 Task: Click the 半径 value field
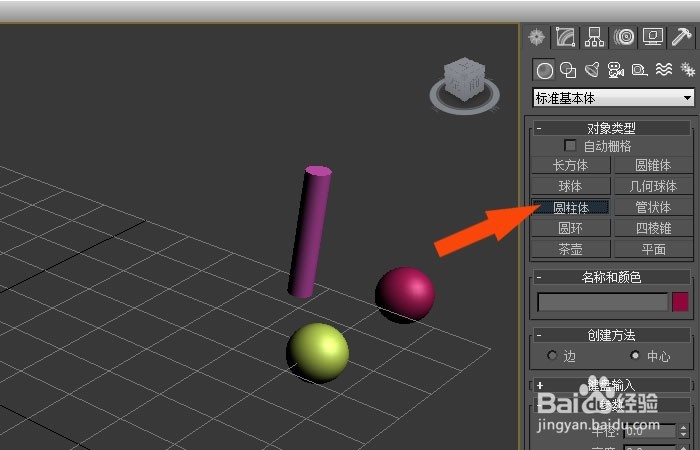(650, 431)
